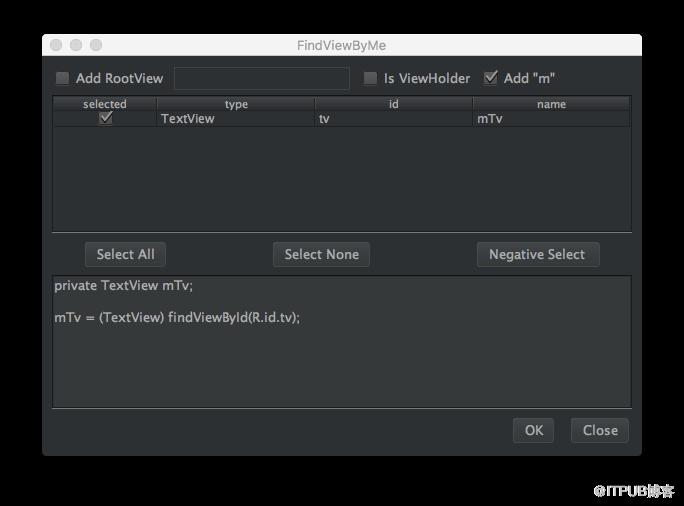
Task: Click the Select None button
Action: point(321,254)
